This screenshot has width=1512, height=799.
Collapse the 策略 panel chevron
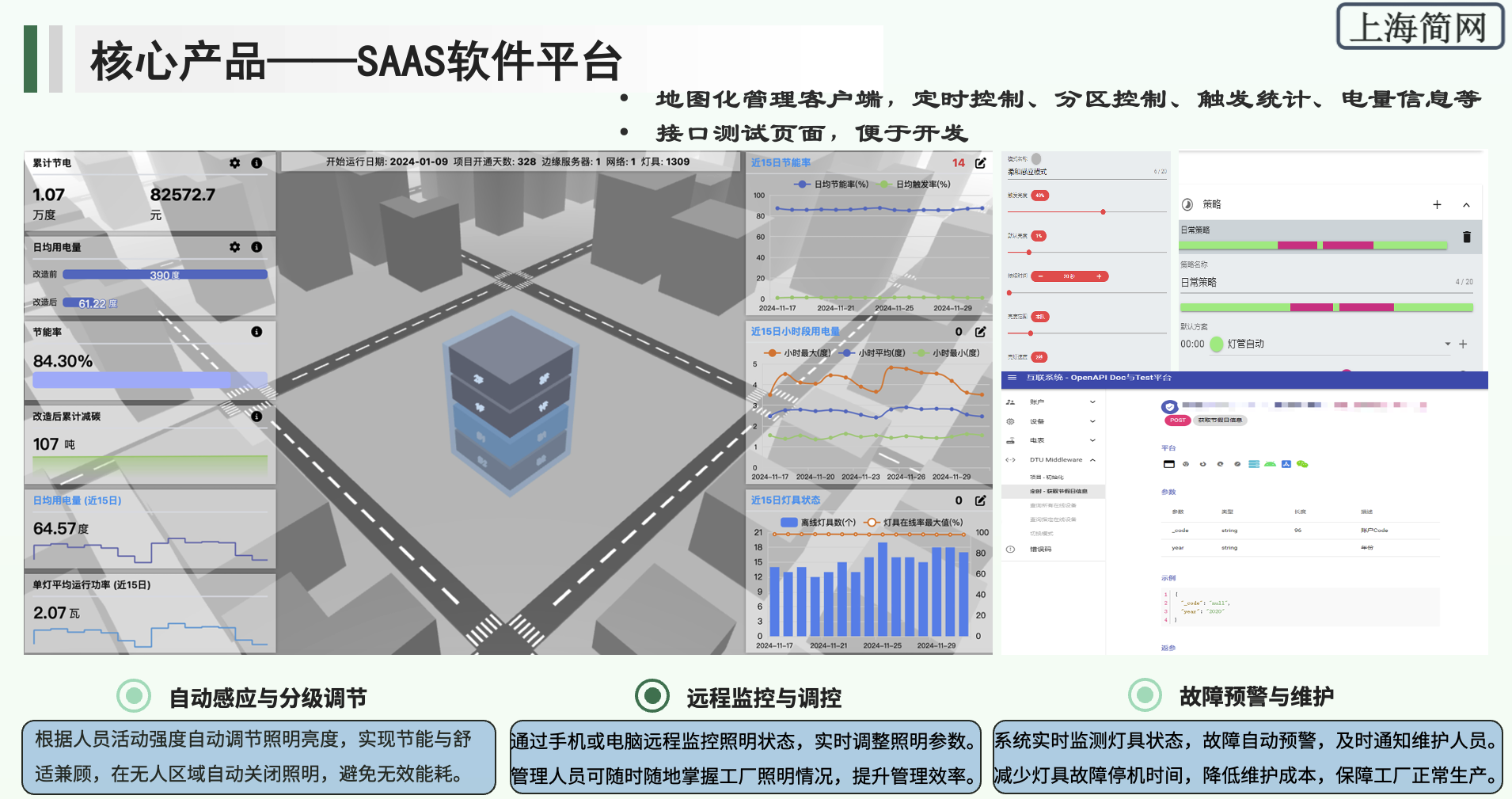pyautogui.click(x=1466, y=205)
